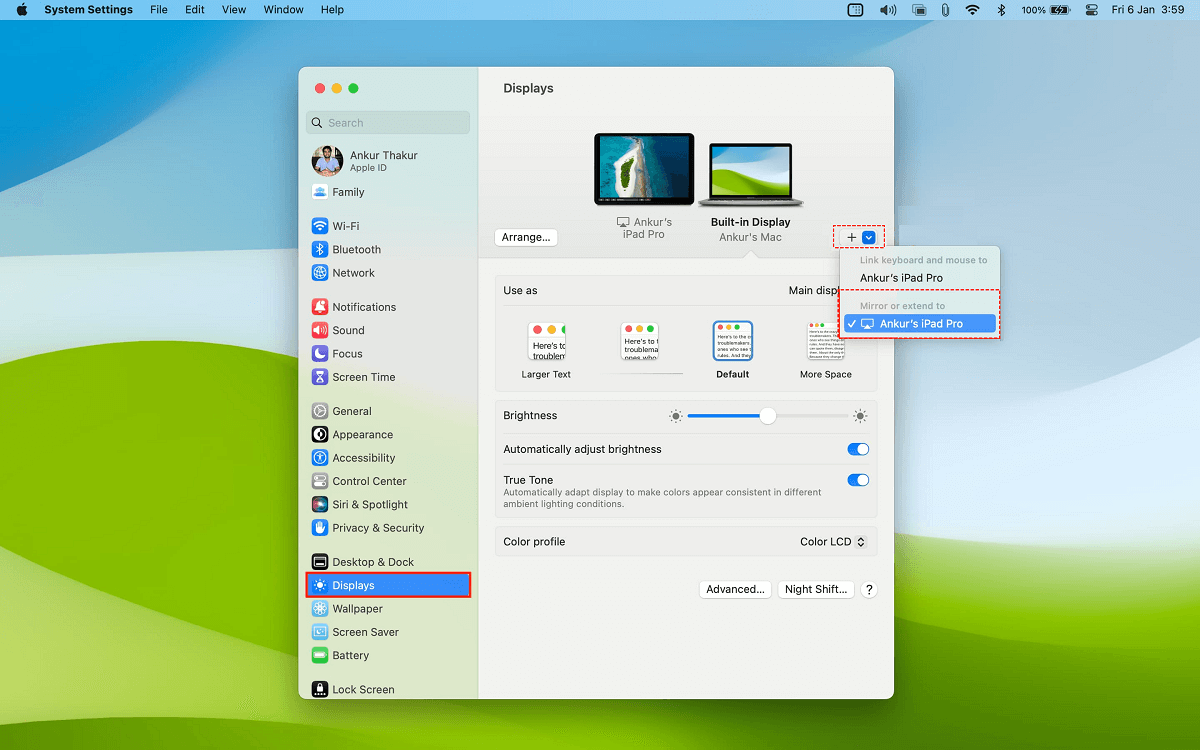Click the Screen Time hourglass icon
The image size is (1200, 750).
(x=320, y=377)
